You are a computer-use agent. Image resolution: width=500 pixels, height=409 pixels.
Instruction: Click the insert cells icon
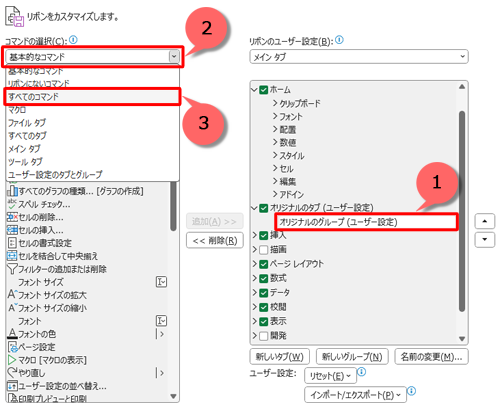coord(12,230)
